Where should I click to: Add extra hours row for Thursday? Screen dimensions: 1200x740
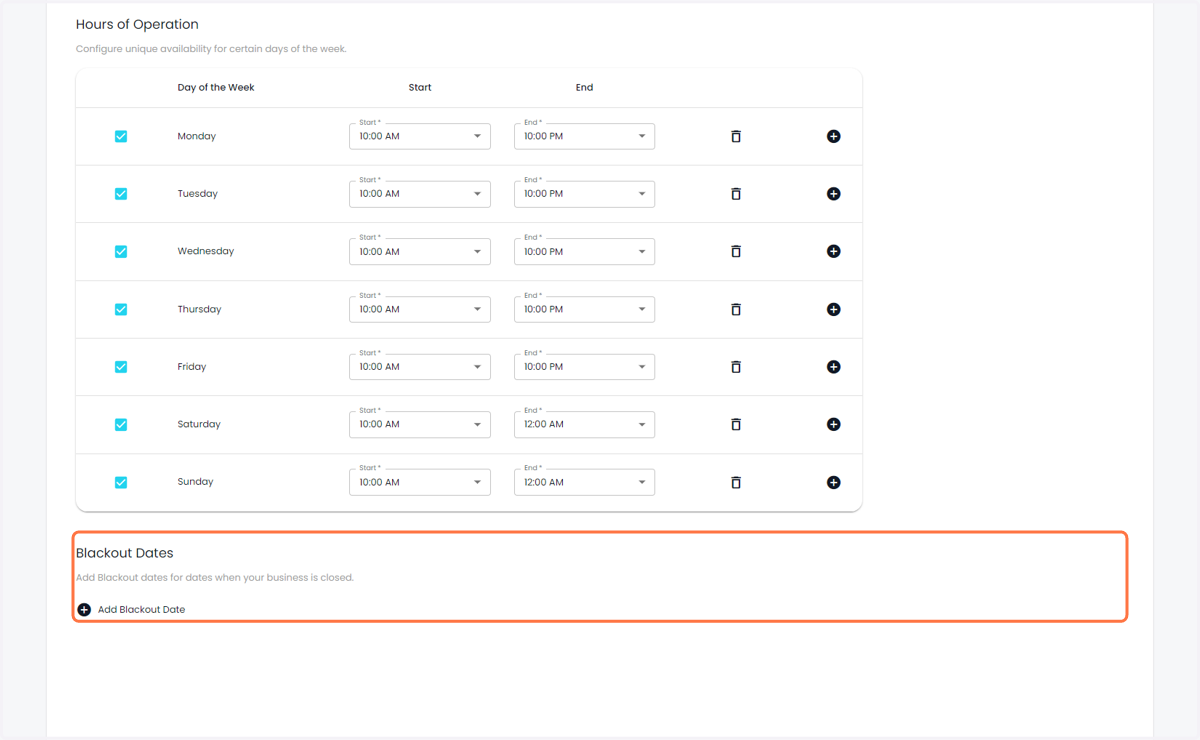[x=833, y=309]
